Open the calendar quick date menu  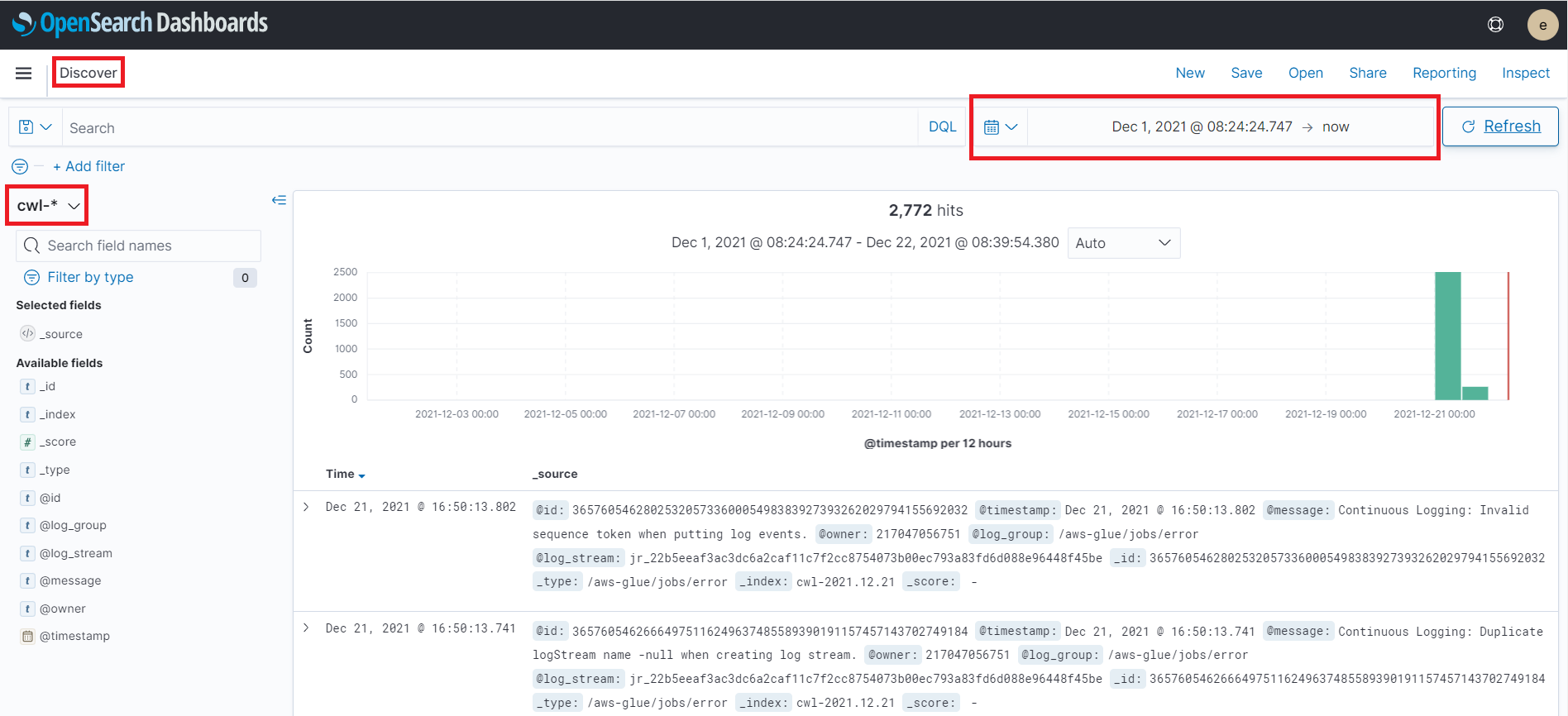[1001, 127]
